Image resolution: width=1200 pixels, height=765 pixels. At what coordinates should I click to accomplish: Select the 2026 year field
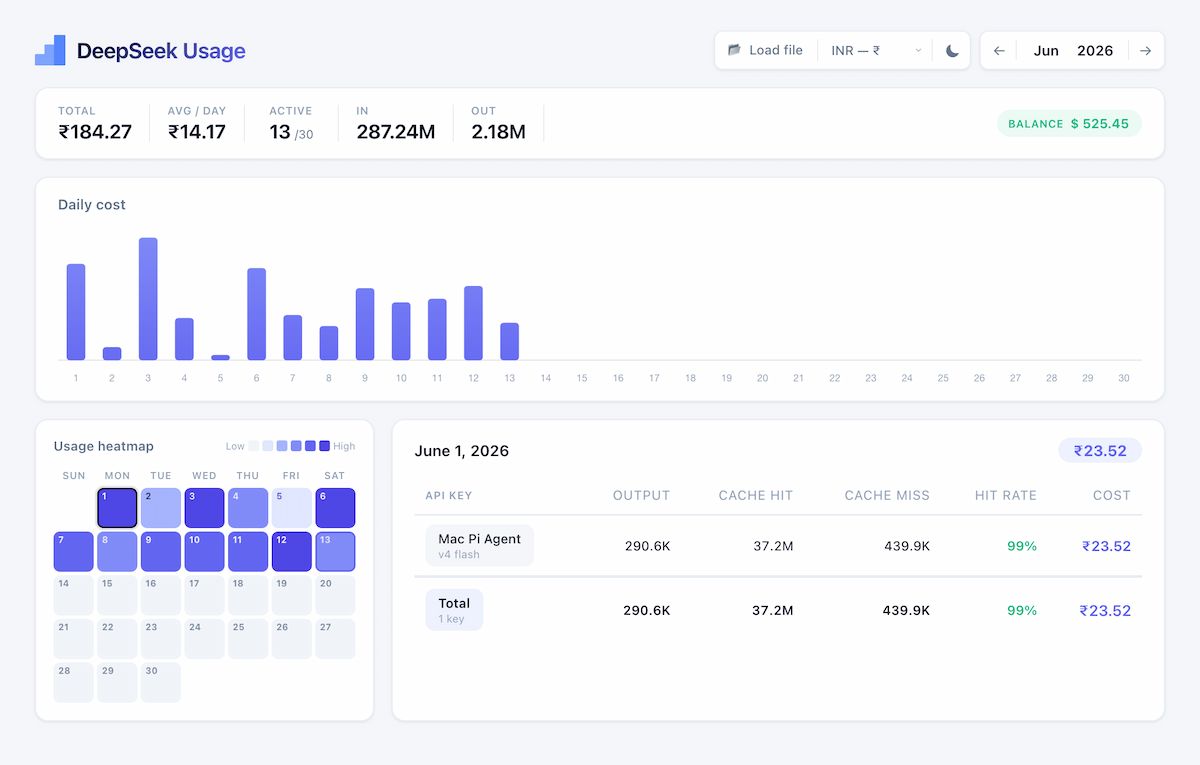pyautogui.click(x=1095, y=51)
